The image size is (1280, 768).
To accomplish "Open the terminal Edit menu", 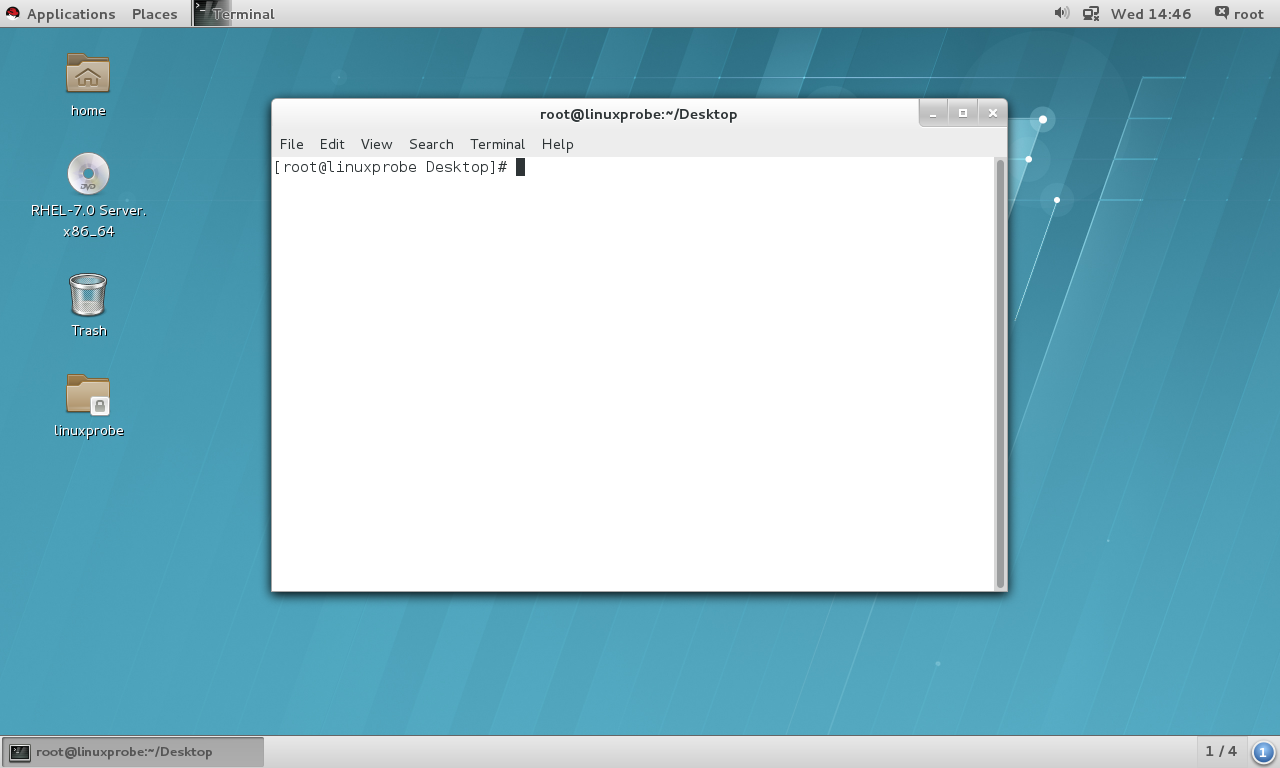I will 332,144.
